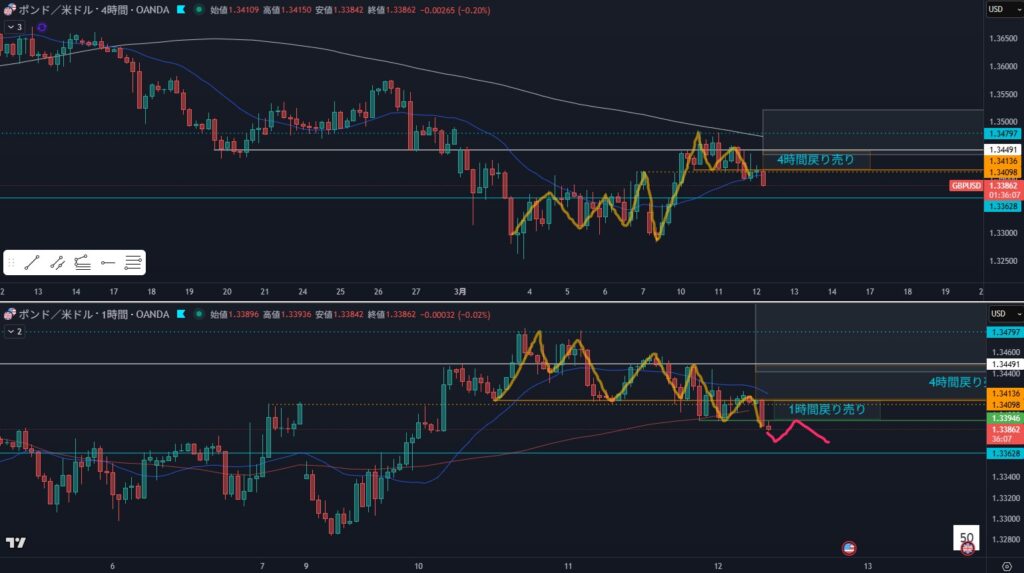Viewport: 1024px width, 573px height.
Task: Click the 1.34797 price label on the upper price axis
Action: coord(1001,133)
